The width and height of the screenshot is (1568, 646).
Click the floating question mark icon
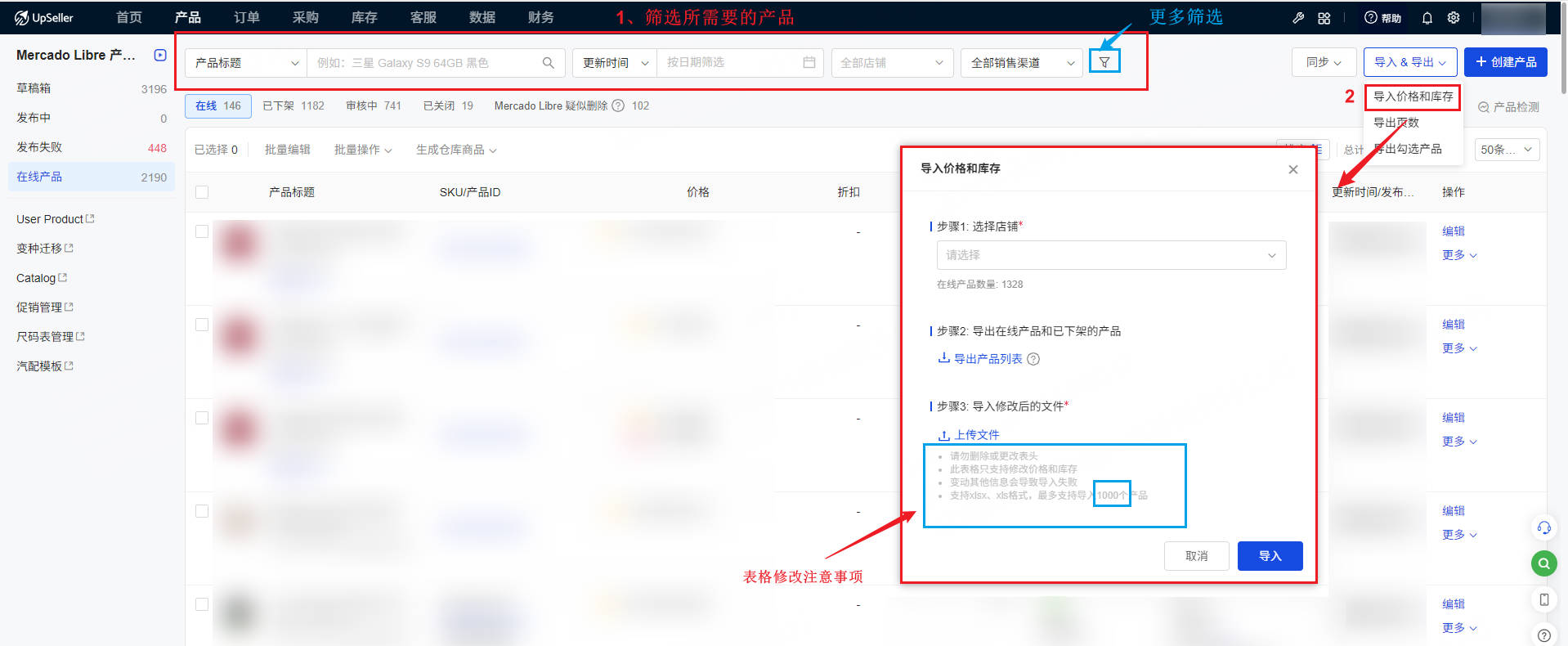pos(1544,635)
